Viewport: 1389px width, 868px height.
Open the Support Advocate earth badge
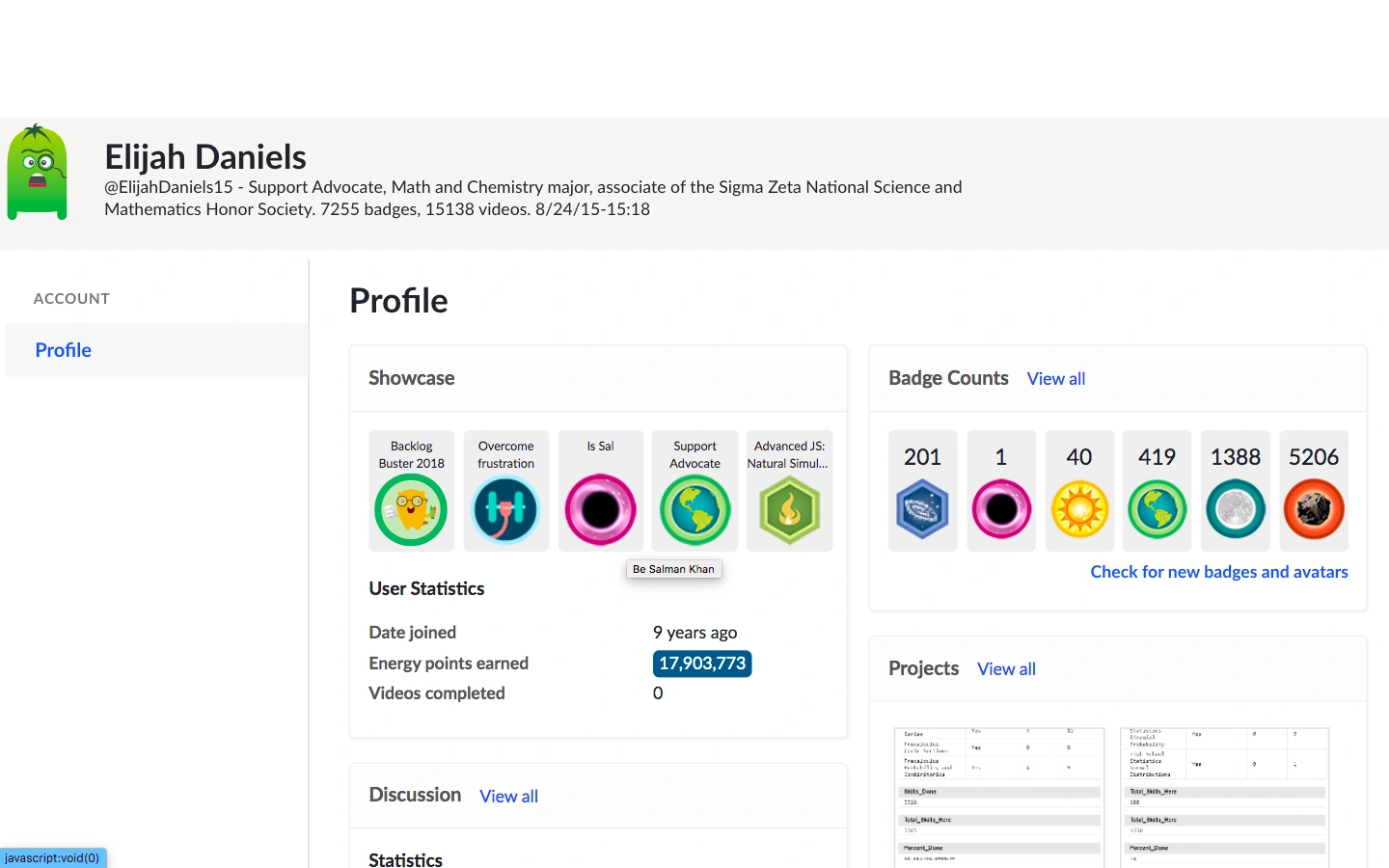(x=694, y=509)
